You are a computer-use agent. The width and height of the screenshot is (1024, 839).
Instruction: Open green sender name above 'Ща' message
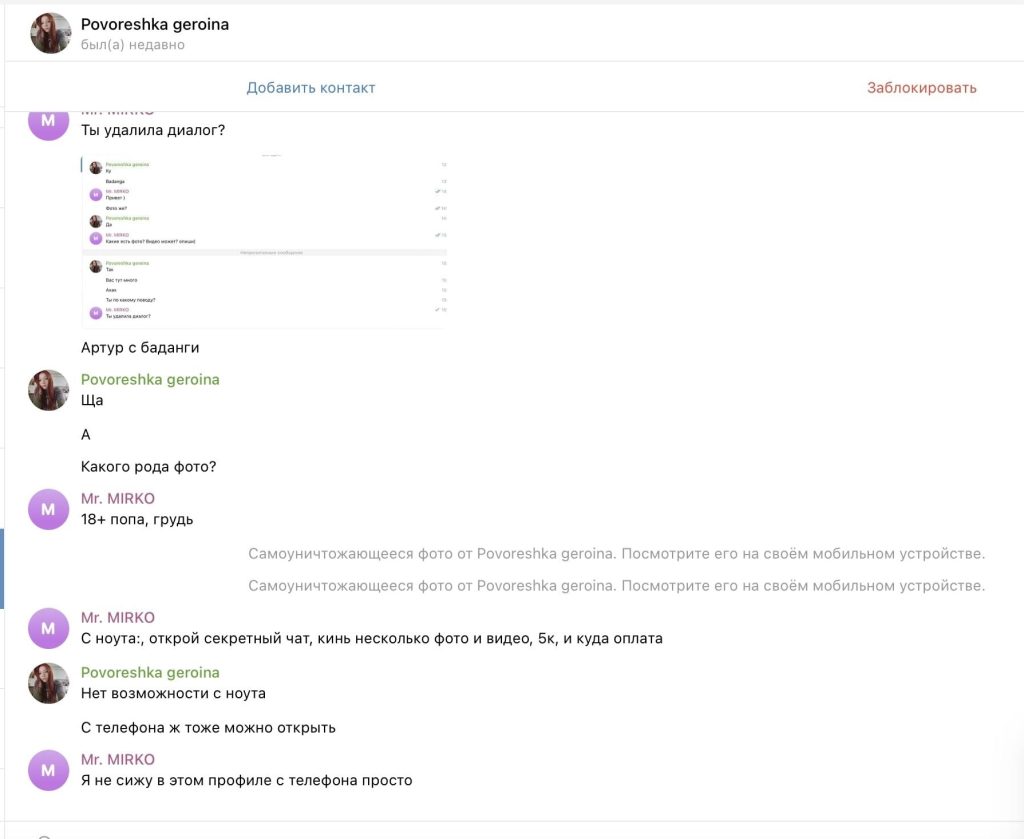[x=150, y=380]
